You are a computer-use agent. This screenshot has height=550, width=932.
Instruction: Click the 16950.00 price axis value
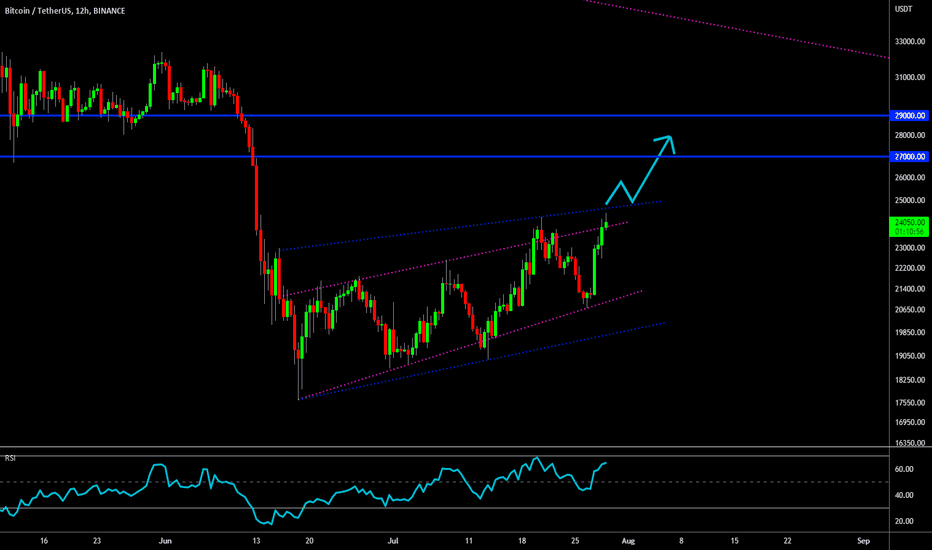coord(910,422)
